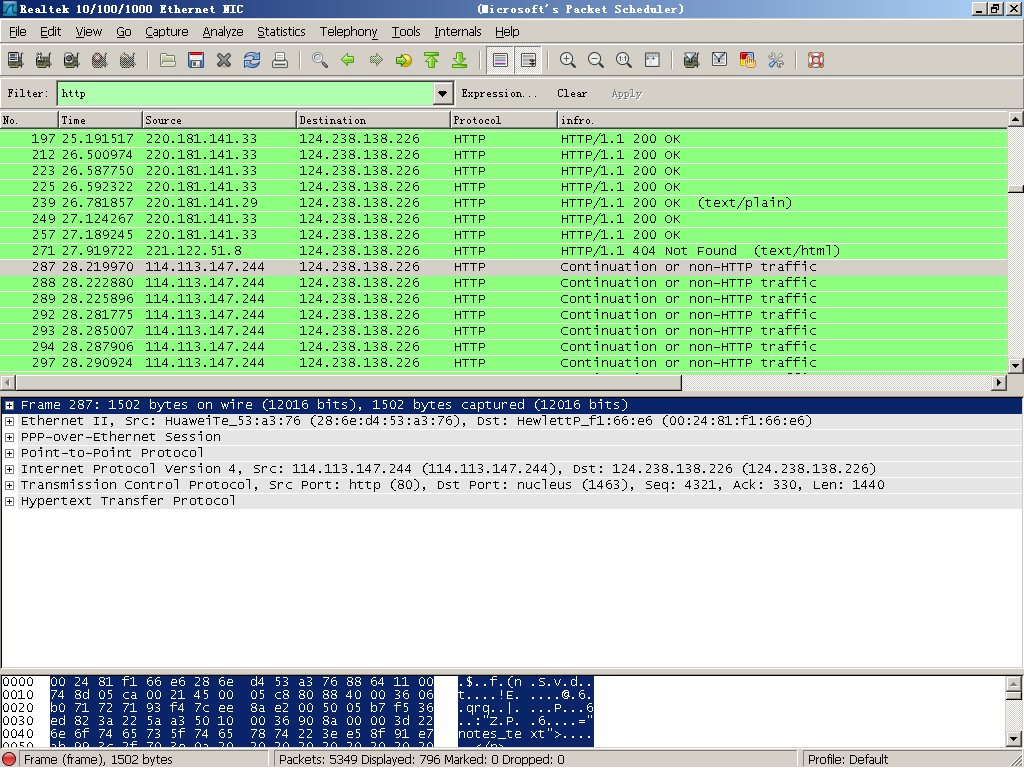Open preferences wrench icon
The width and height of the screenshot is (1024, 768).
click(x=776, y=60)
